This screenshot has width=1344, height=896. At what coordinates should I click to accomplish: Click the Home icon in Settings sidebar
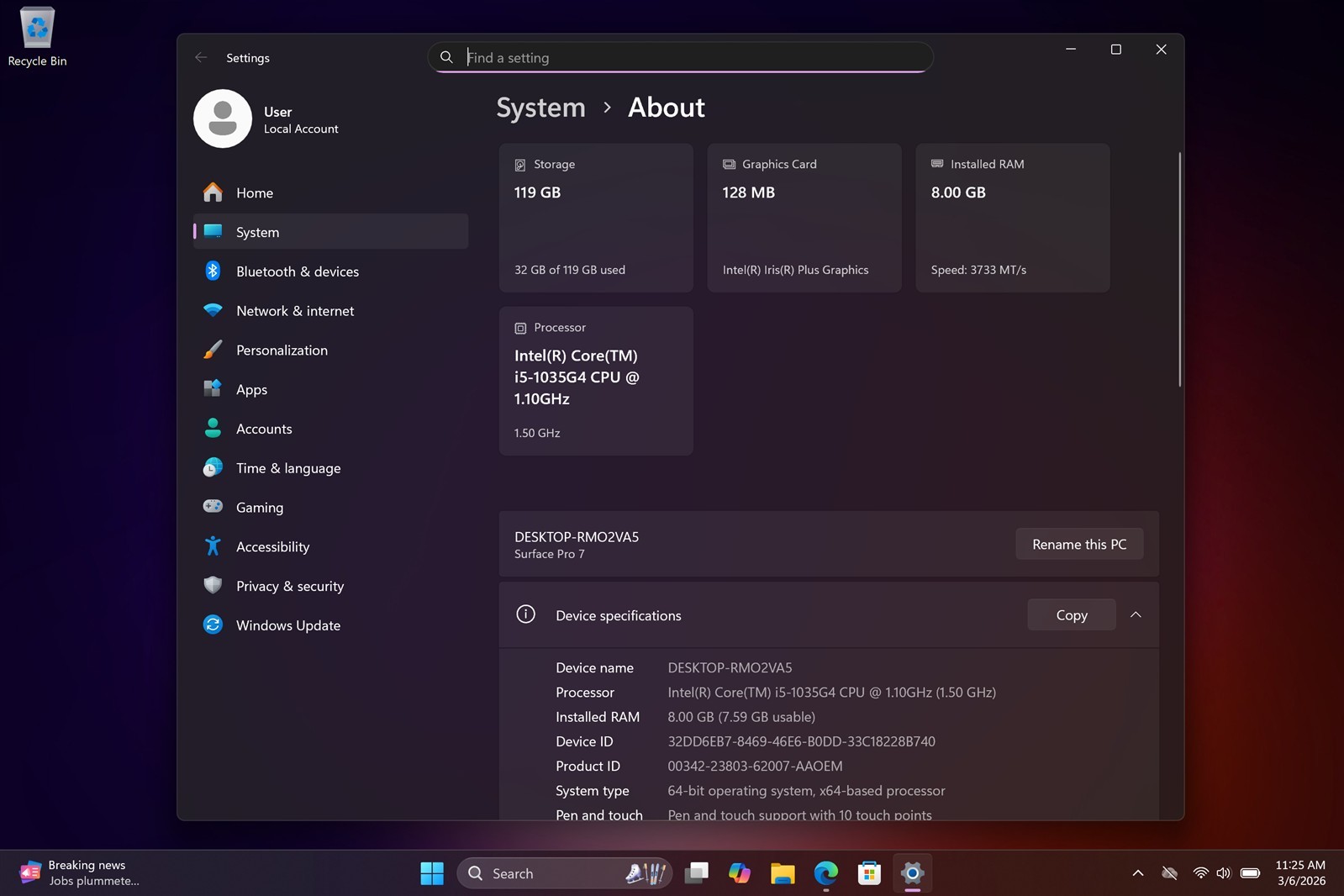pos(213,192)
